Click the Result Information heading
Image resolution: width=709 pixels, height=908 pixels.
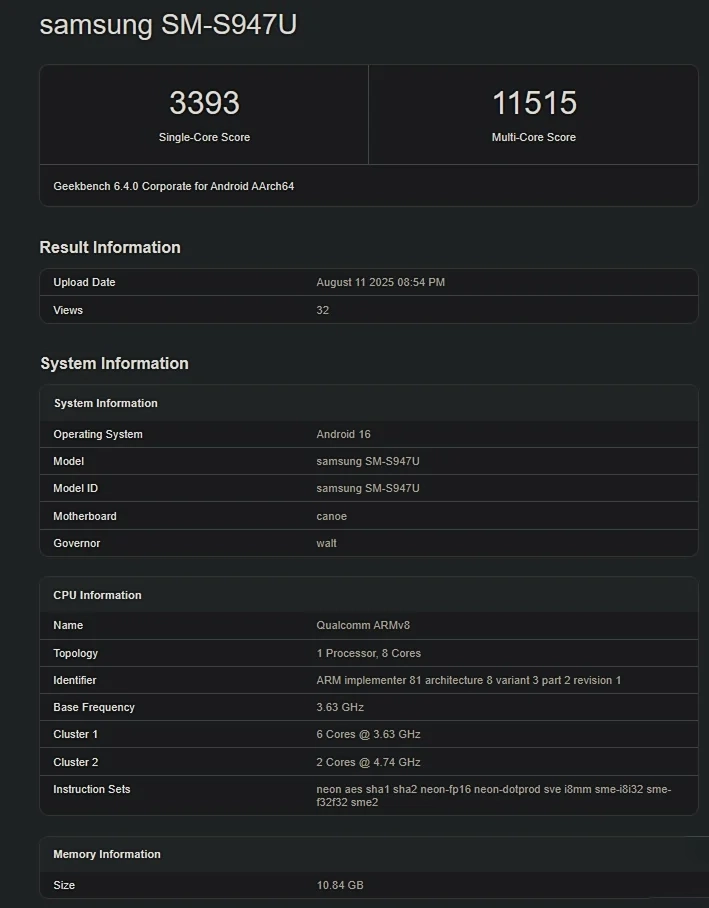pos(110,247)
